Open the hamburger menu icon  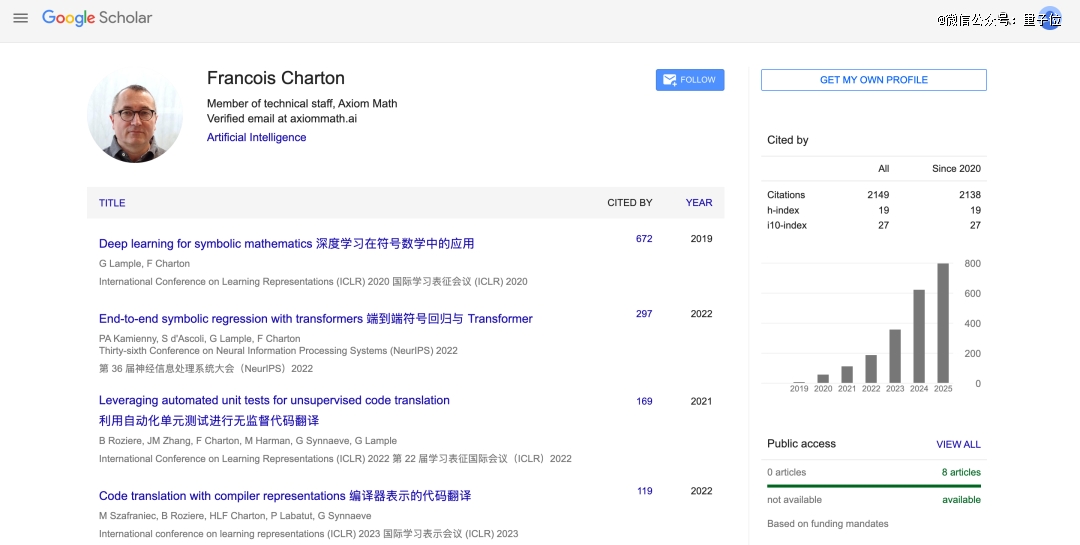click(x=20, y=18)
